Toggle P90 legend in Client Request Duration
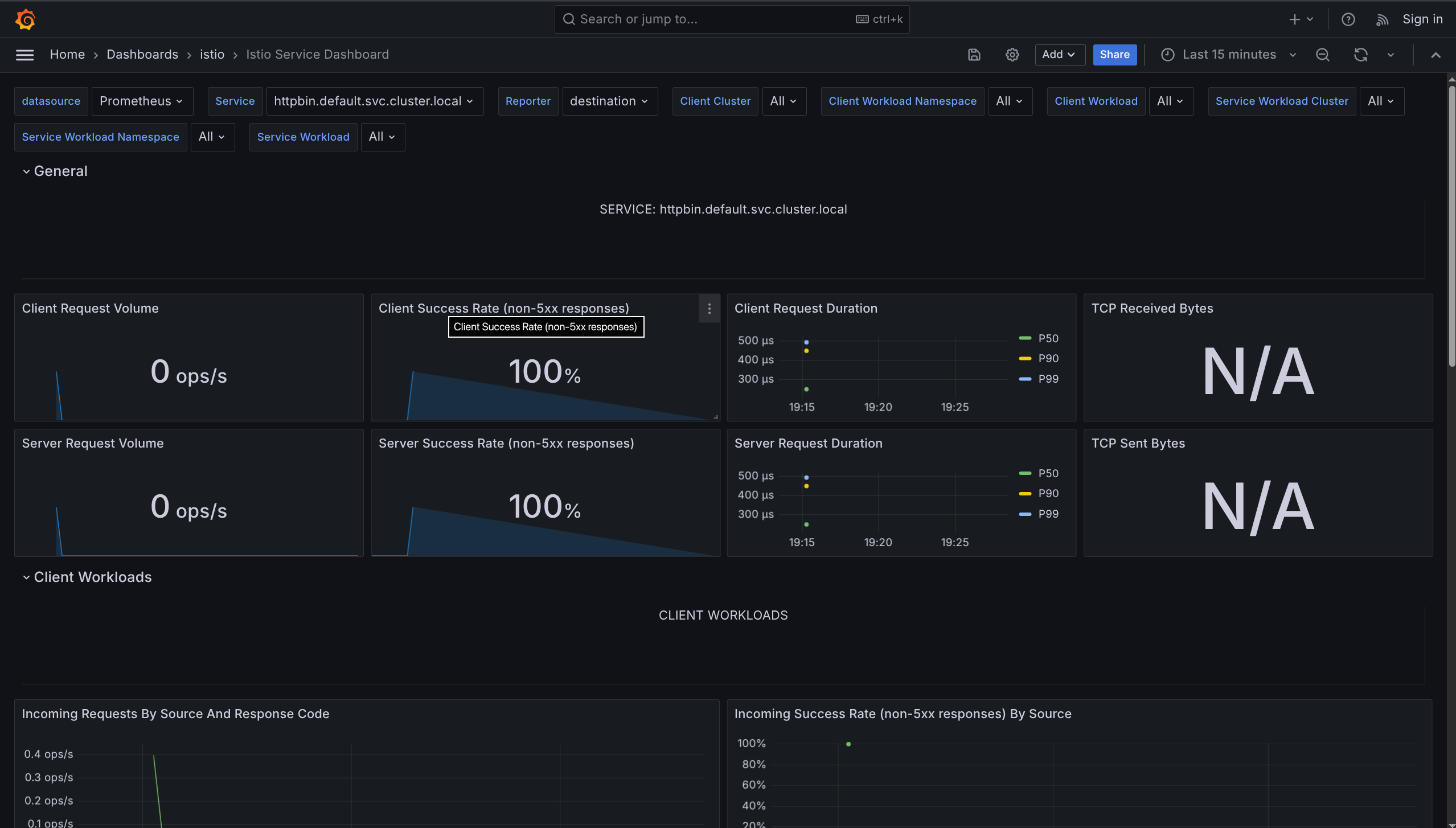The width and height of the screenshot is (1456, 828). 1047,358
